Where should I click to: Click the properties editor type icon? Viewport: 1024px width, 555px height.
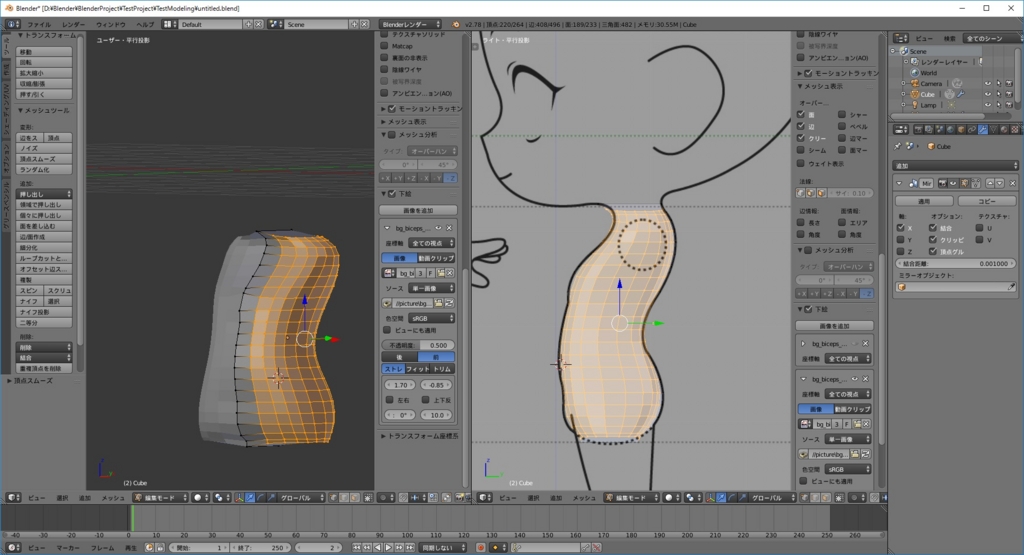pos(901,129)
